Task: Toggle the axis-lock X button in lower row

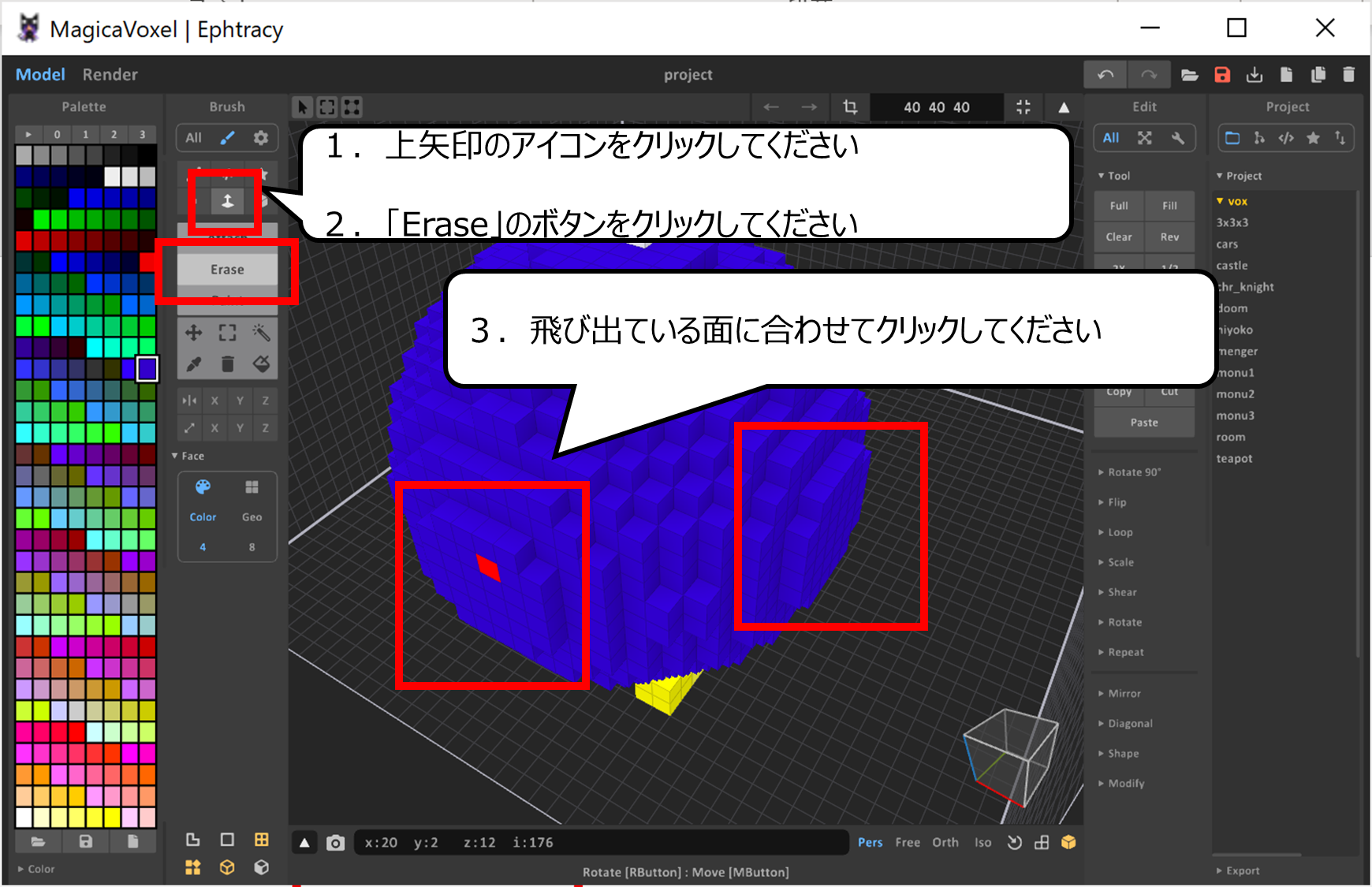Action: point(214,428)
